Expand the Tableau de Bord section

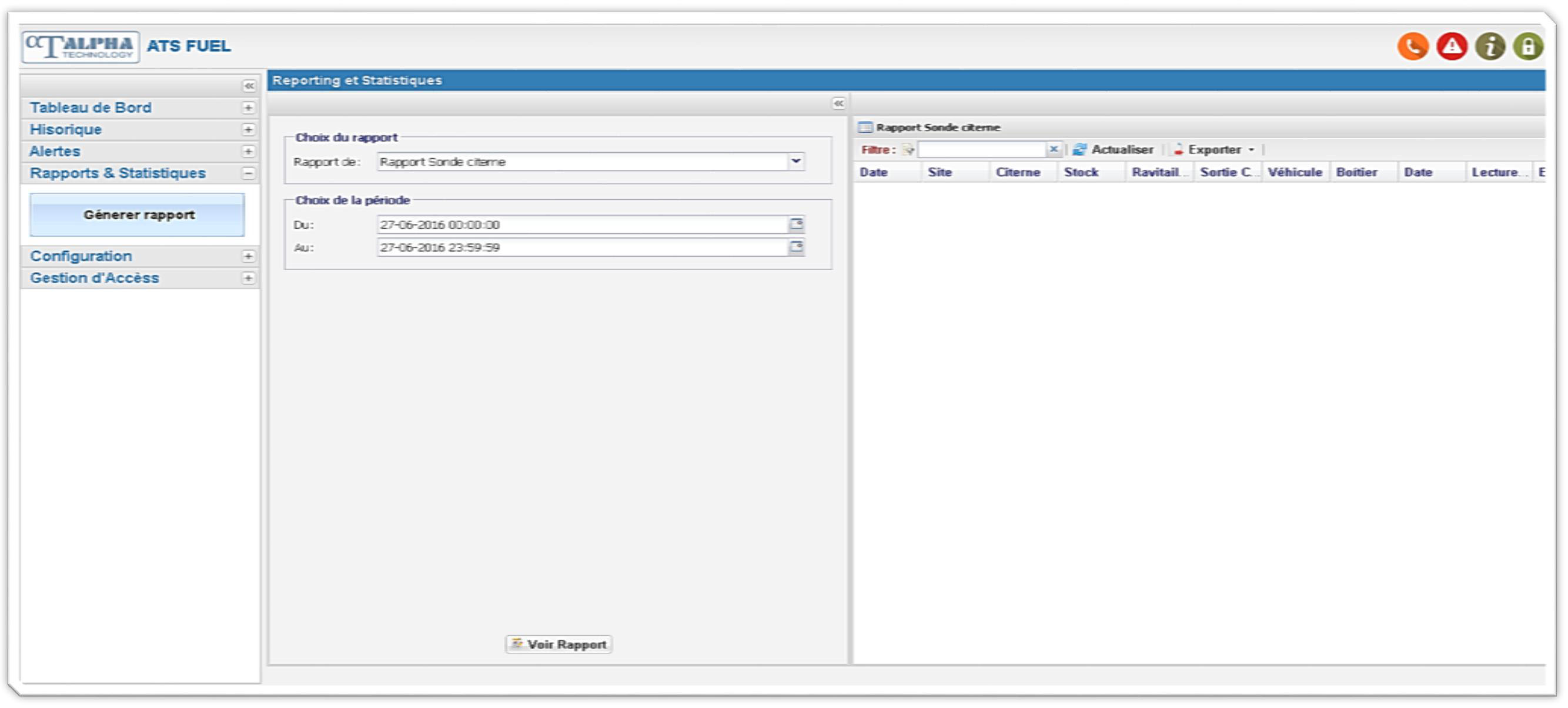(248, 108)
